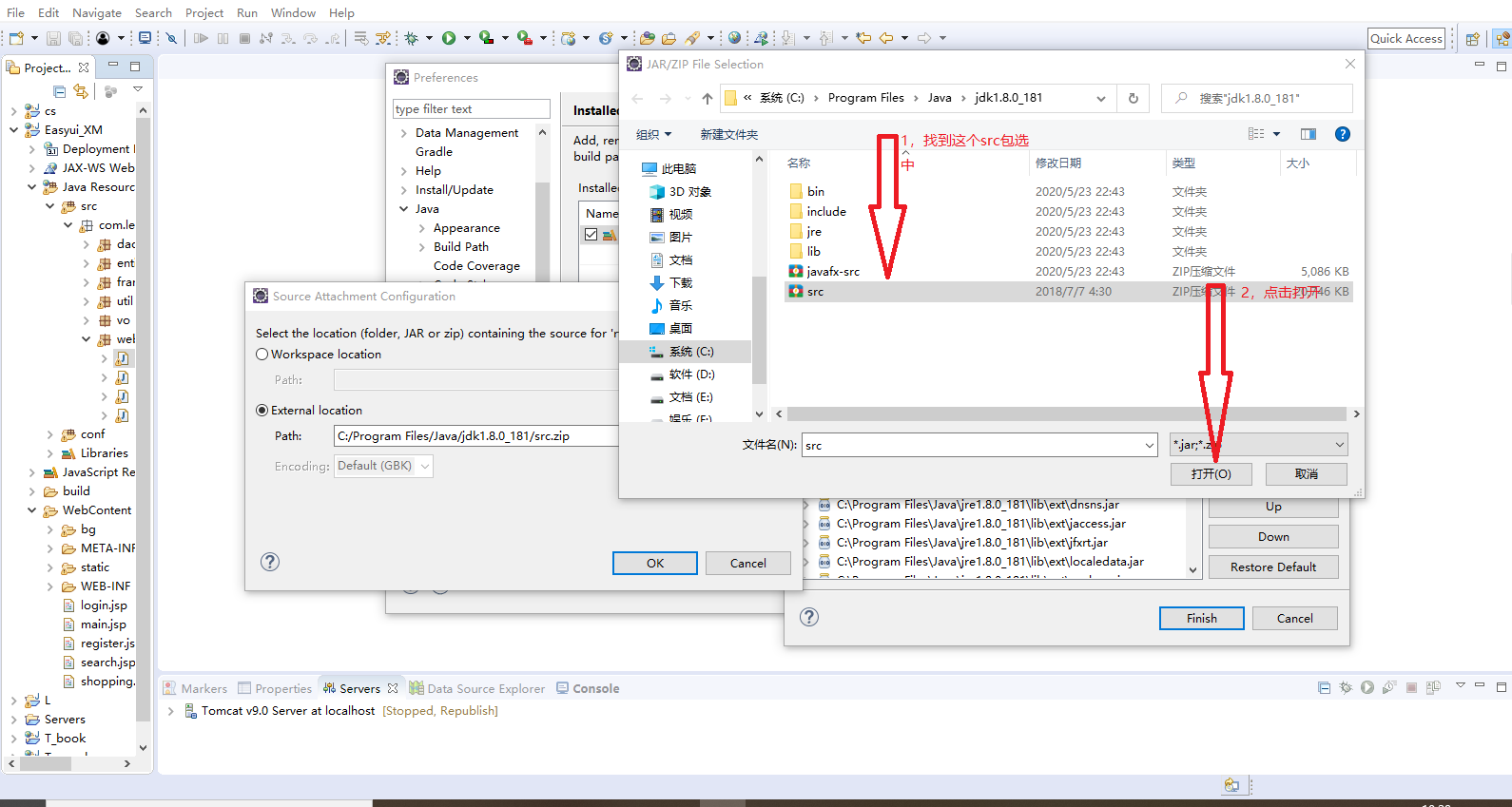1512x807 pixels.
Task: Click the Quick Access search box
Action: point(1406,38)
